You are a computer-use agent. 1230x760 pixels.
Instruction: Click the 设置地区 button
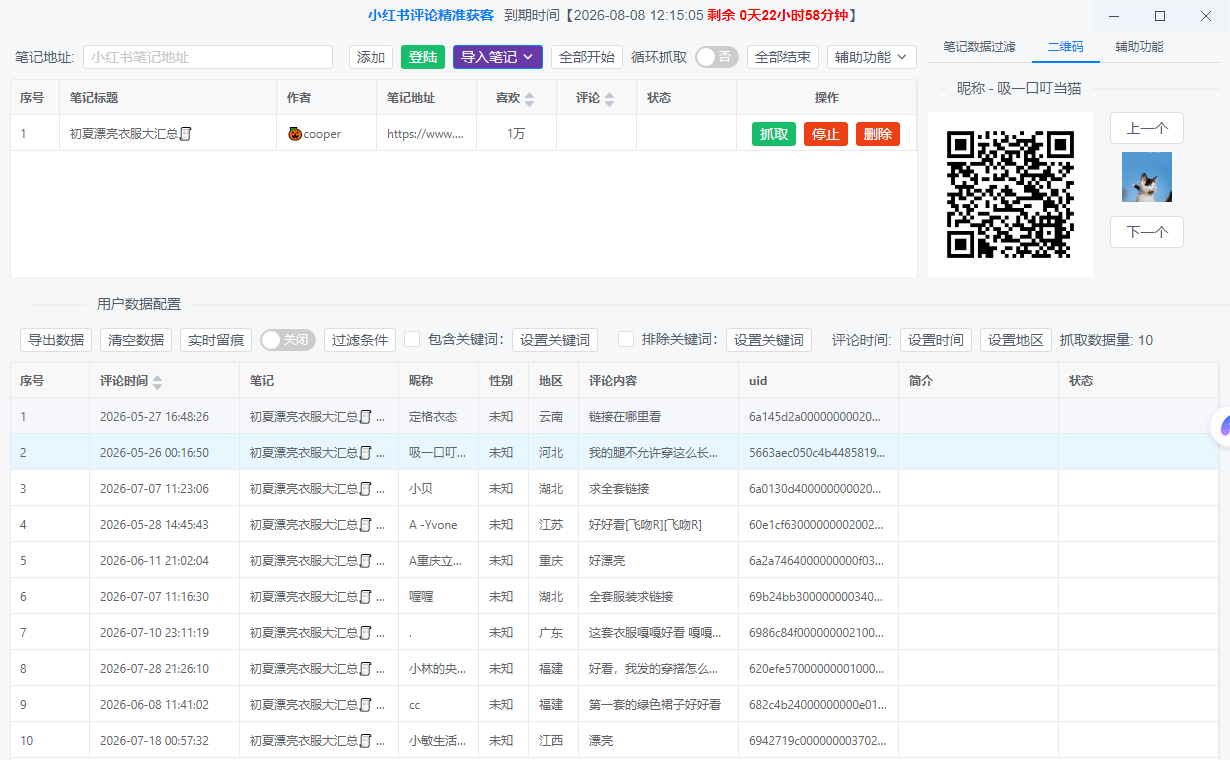tap(1016, 340)
